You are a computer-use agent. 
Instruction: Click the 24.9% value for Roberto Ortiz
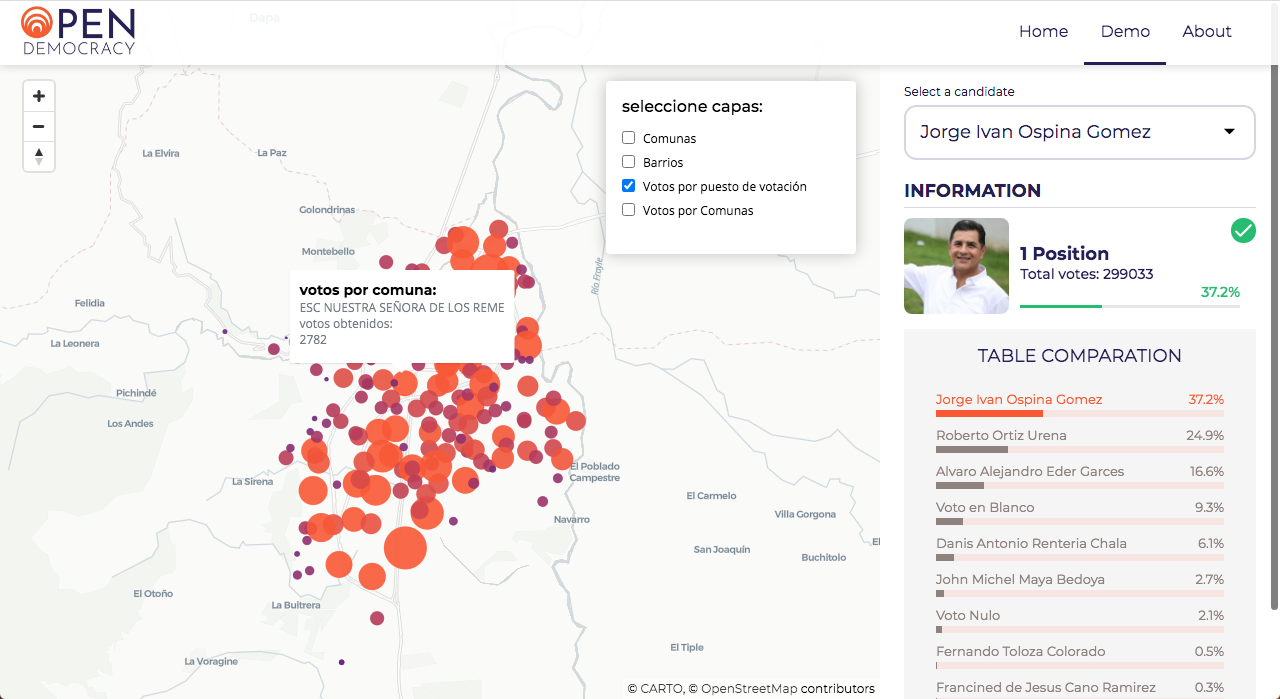pyautogui.click(x=1205, y=435)
